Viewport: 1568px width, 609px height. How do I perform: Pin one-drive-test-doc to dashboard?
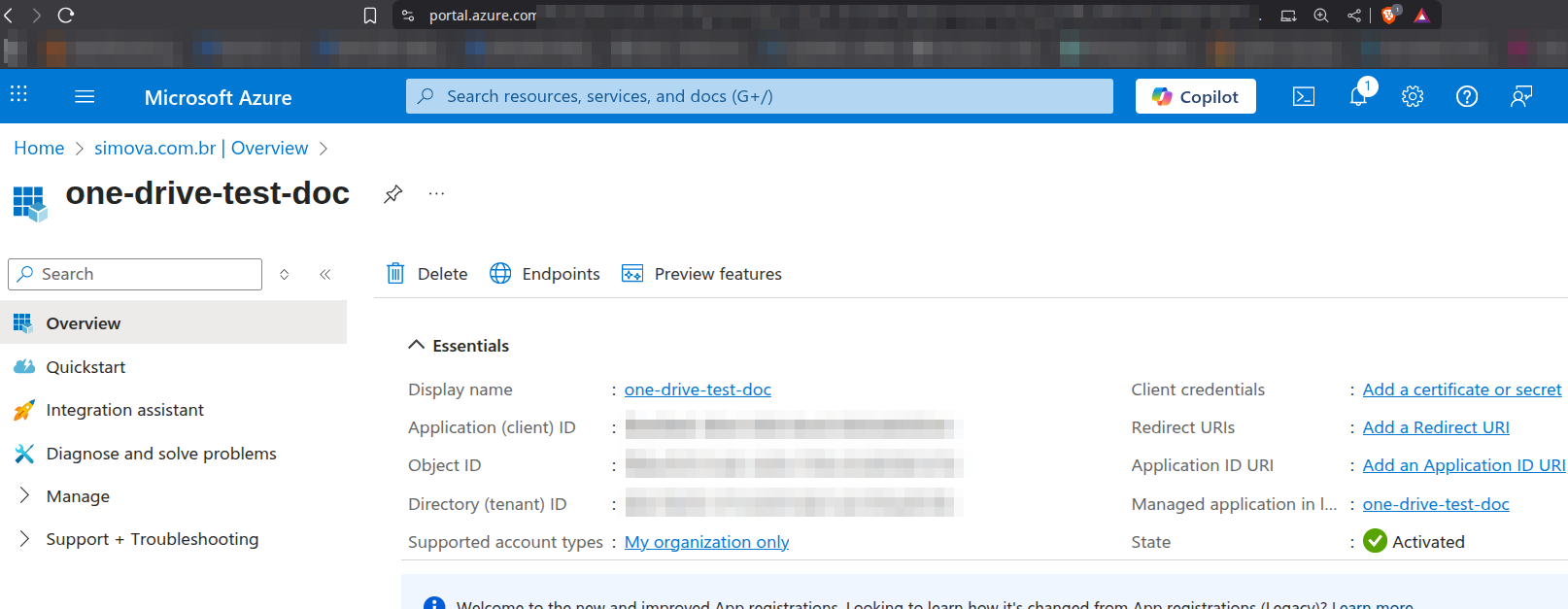point(392,194)
